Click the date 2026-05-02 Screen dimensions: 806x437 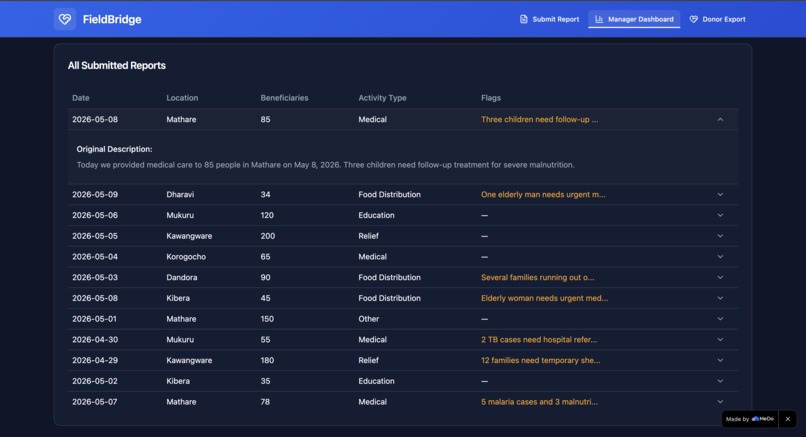95,381
